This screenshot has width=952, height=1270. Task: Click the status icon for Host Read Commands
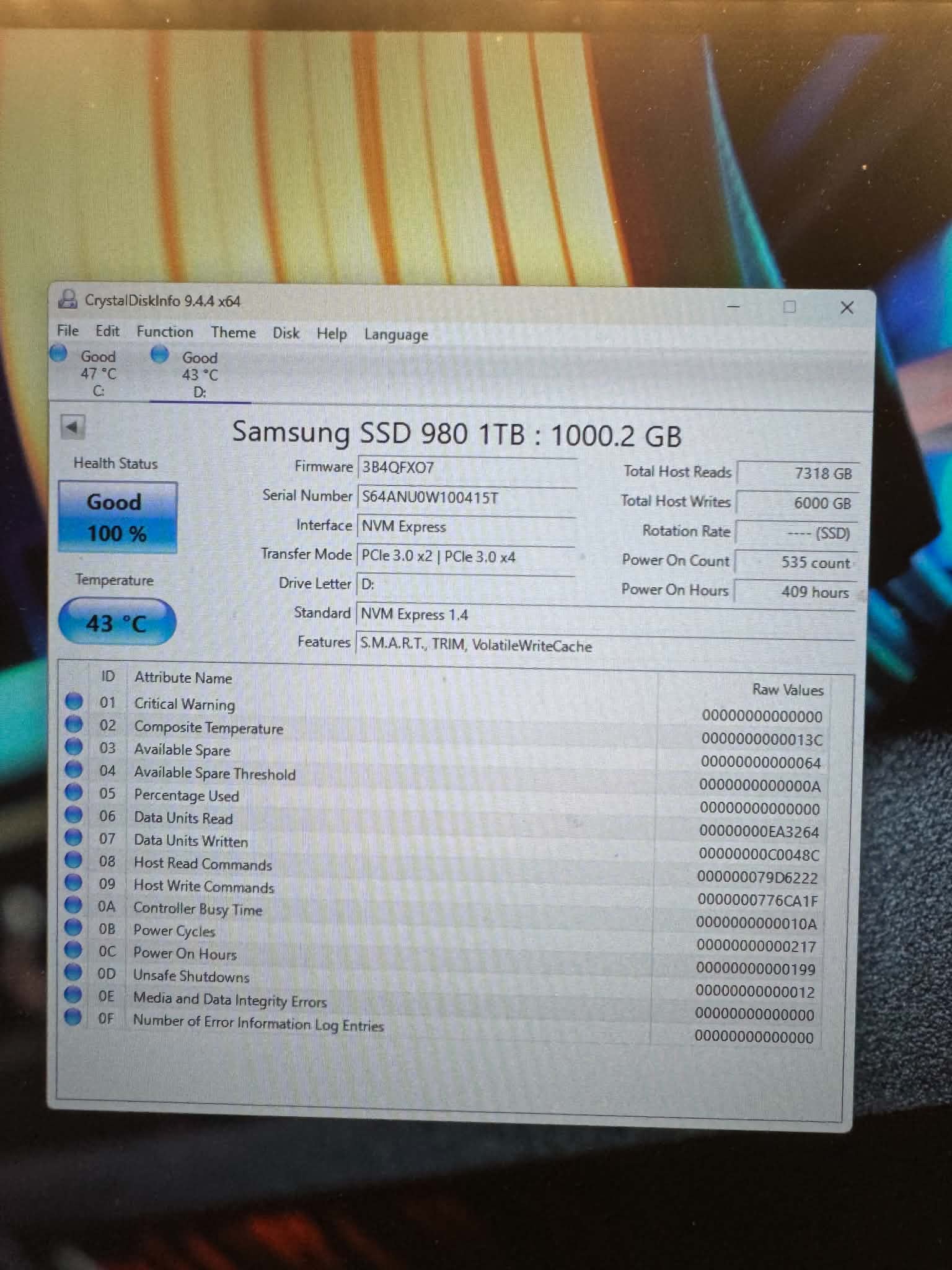point(74,859)
